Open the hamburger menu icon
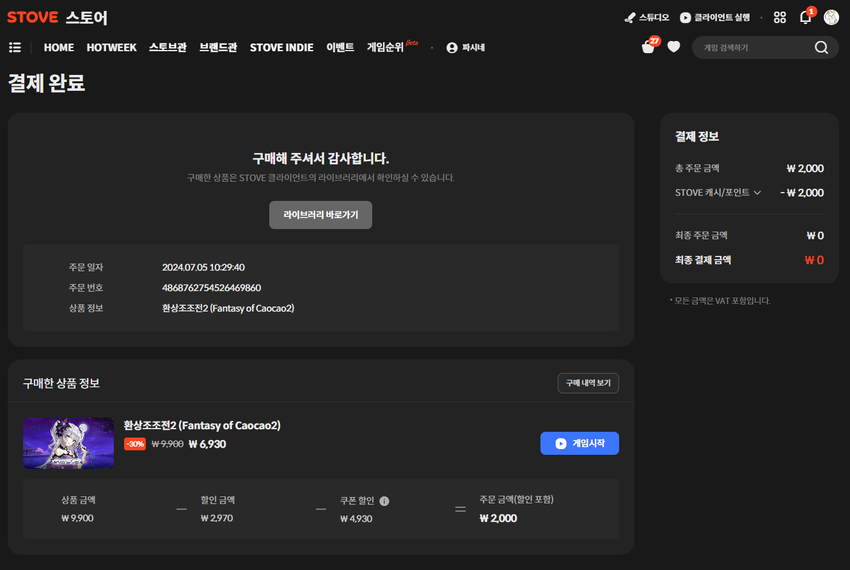The width and height of the screenshot is (850, 570). pos(15,48)
